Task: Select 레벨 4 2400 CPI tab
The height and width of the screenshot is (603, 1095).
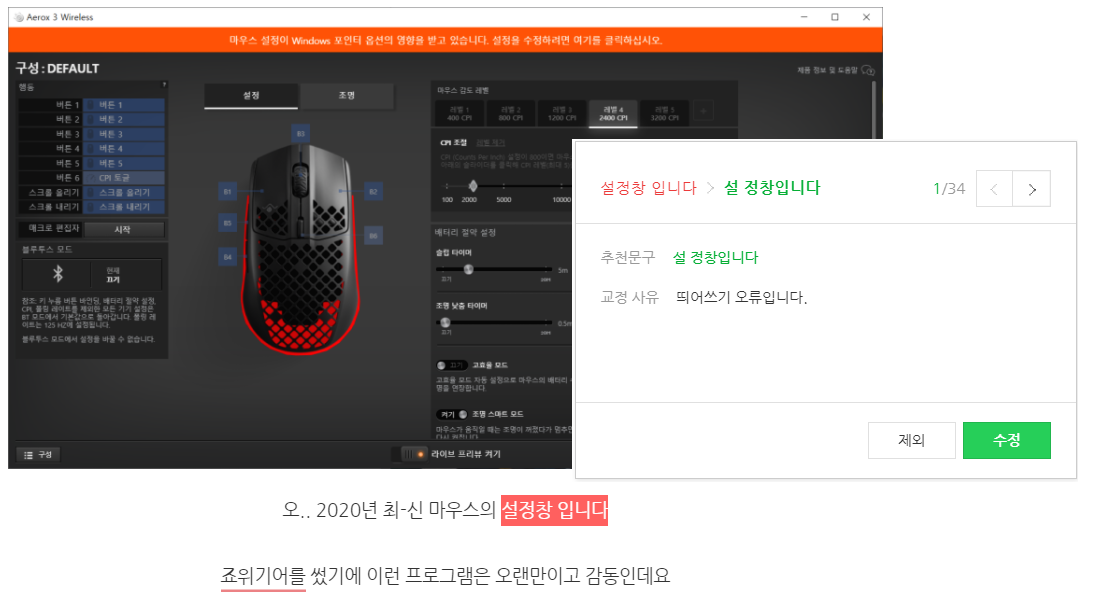Action: pyautogui.click(x=613, y=113)
